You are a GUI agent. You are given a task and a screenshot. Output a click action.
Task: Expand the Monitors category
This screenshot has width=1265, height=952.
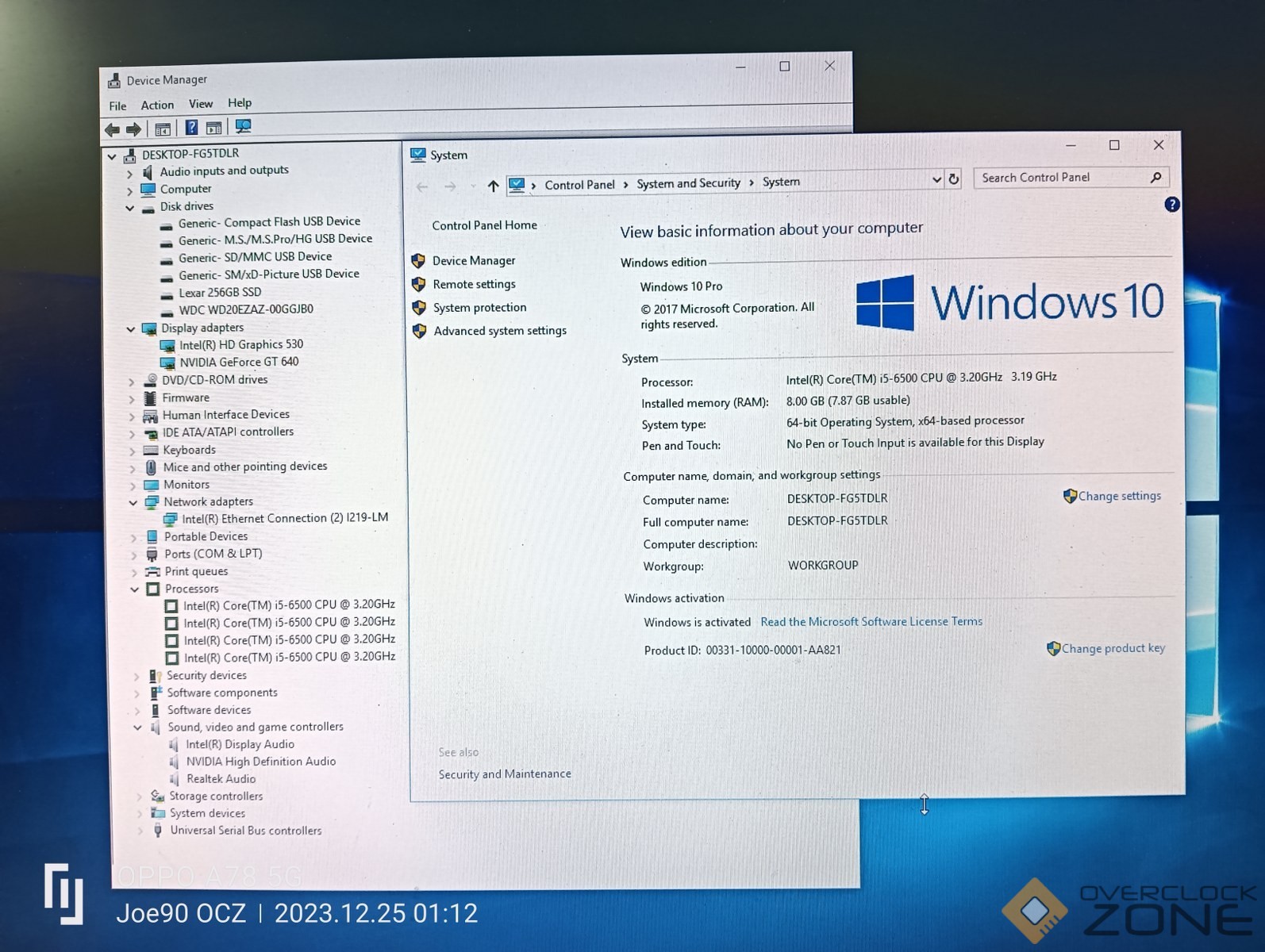[133, 486]
